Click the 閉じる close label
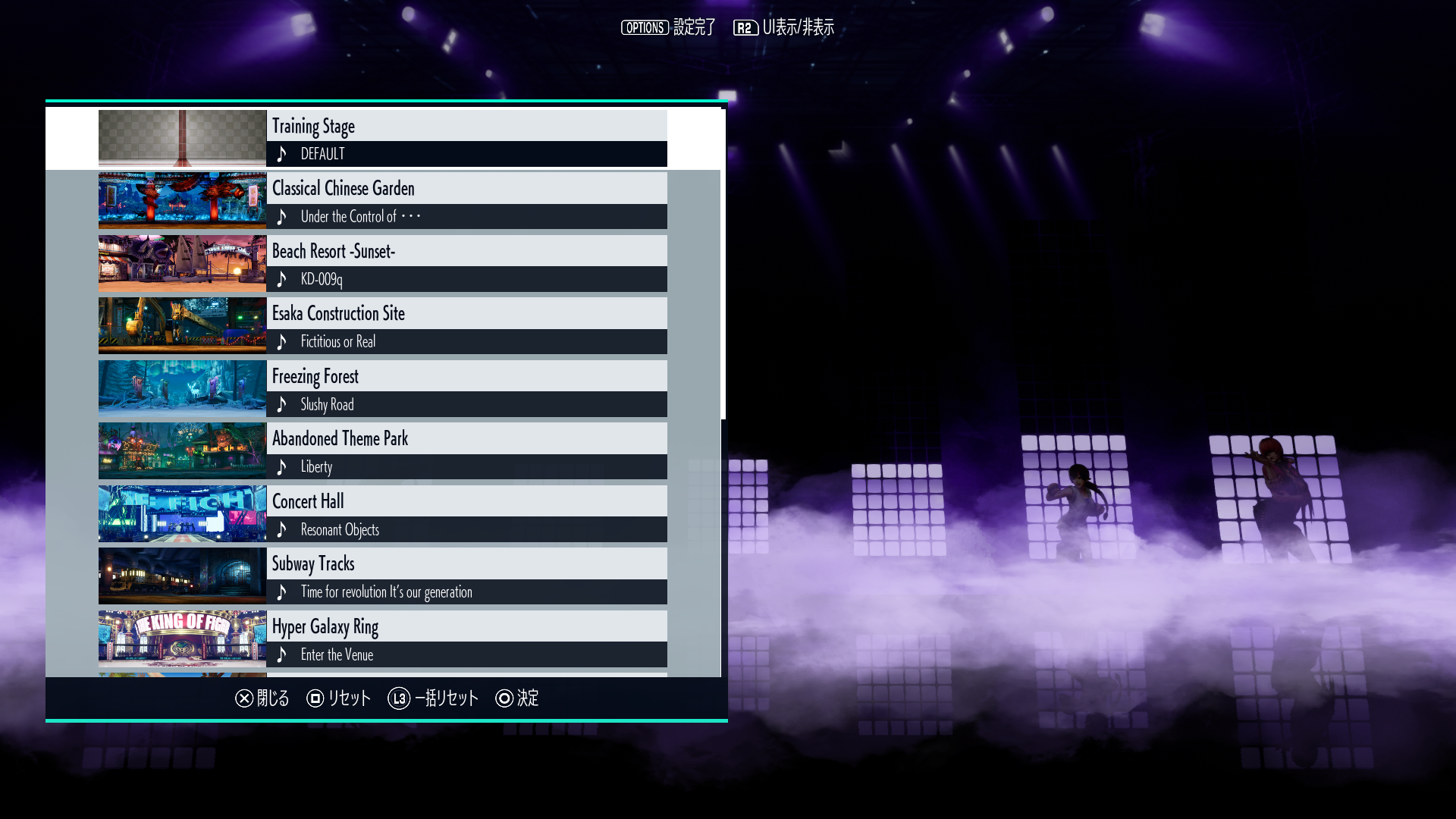 (273, 698)
